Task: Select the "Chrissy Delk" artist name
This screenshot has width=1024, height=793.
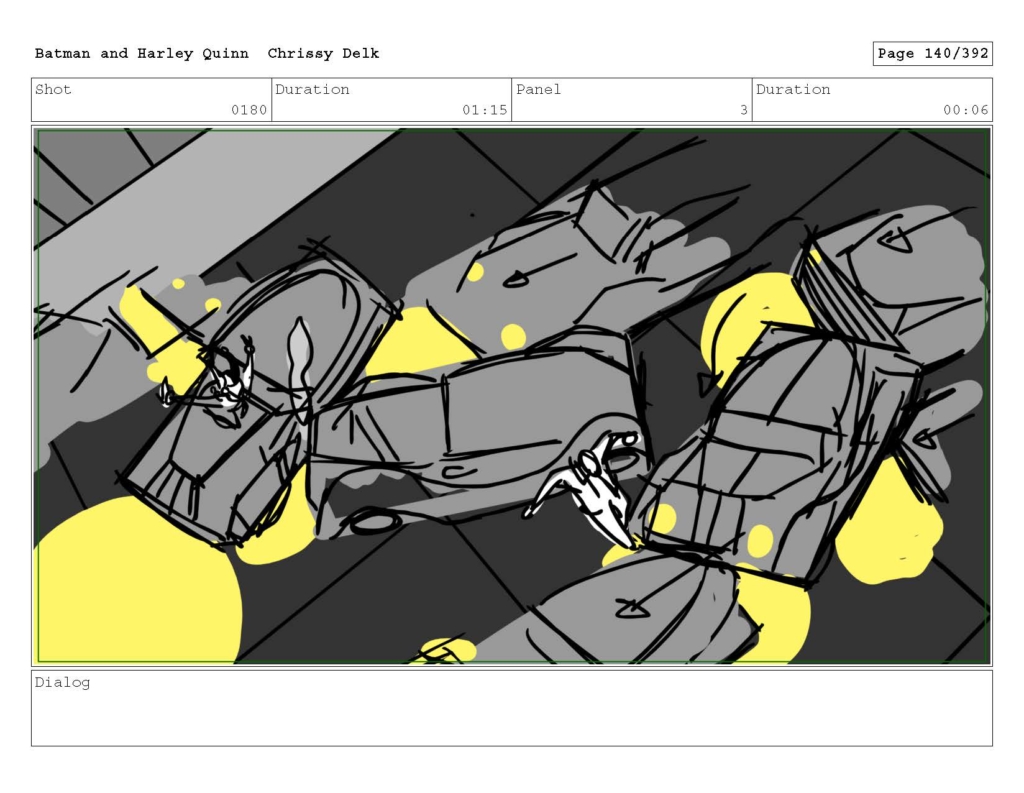Action: [x=323, y=54]
